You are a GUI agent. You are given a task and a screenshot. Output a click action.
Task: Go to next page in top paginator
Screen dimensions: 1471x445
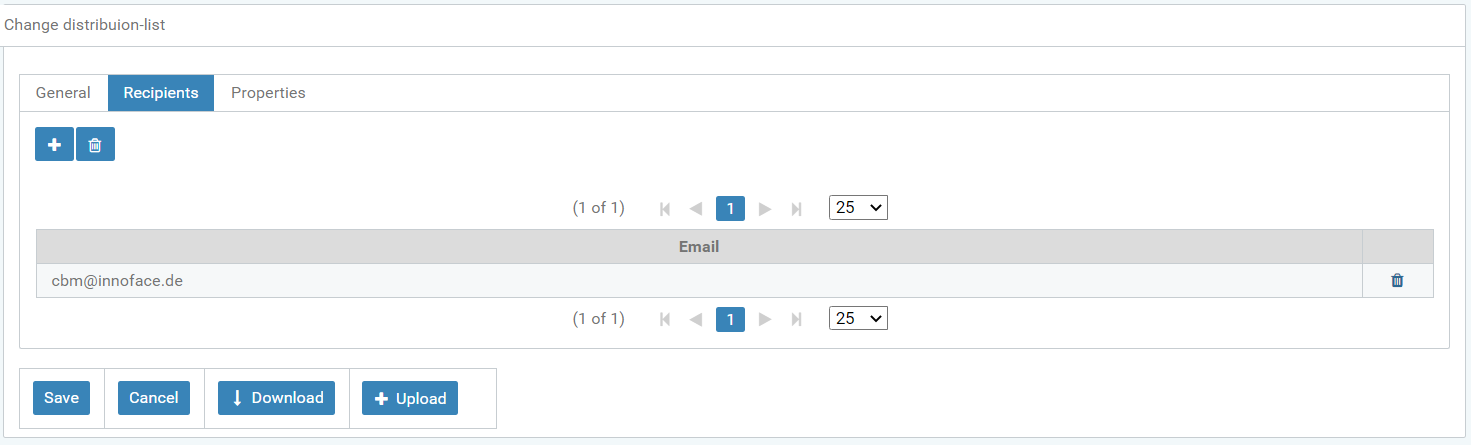(765, 209)
